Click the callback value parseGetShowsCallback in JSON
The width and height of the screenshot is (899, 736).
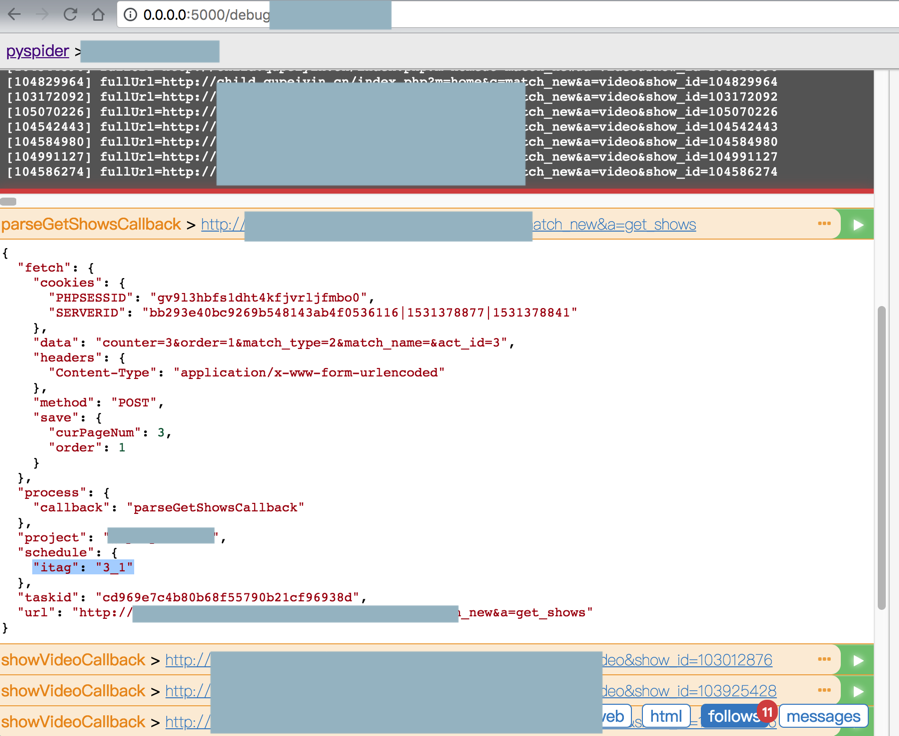pyautogui.click(x=215, y=507)
